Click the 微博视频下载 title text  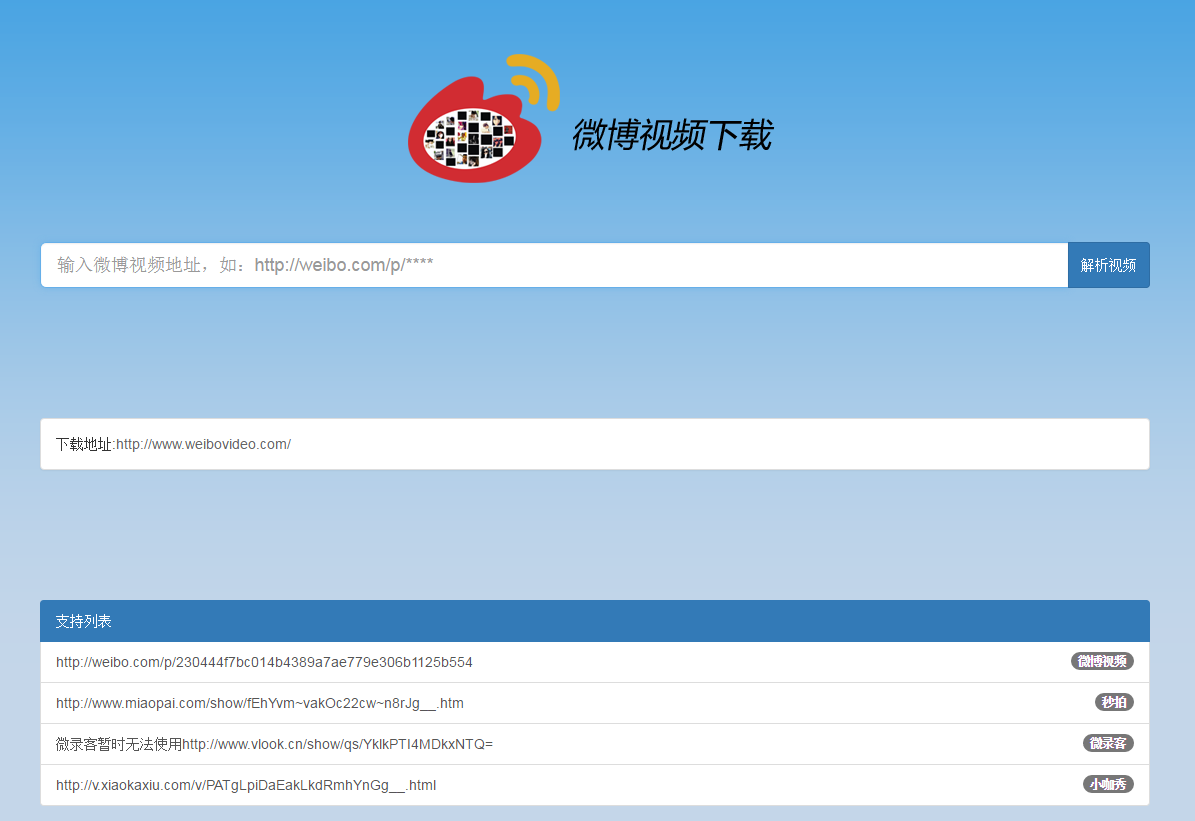coord(674,135)
